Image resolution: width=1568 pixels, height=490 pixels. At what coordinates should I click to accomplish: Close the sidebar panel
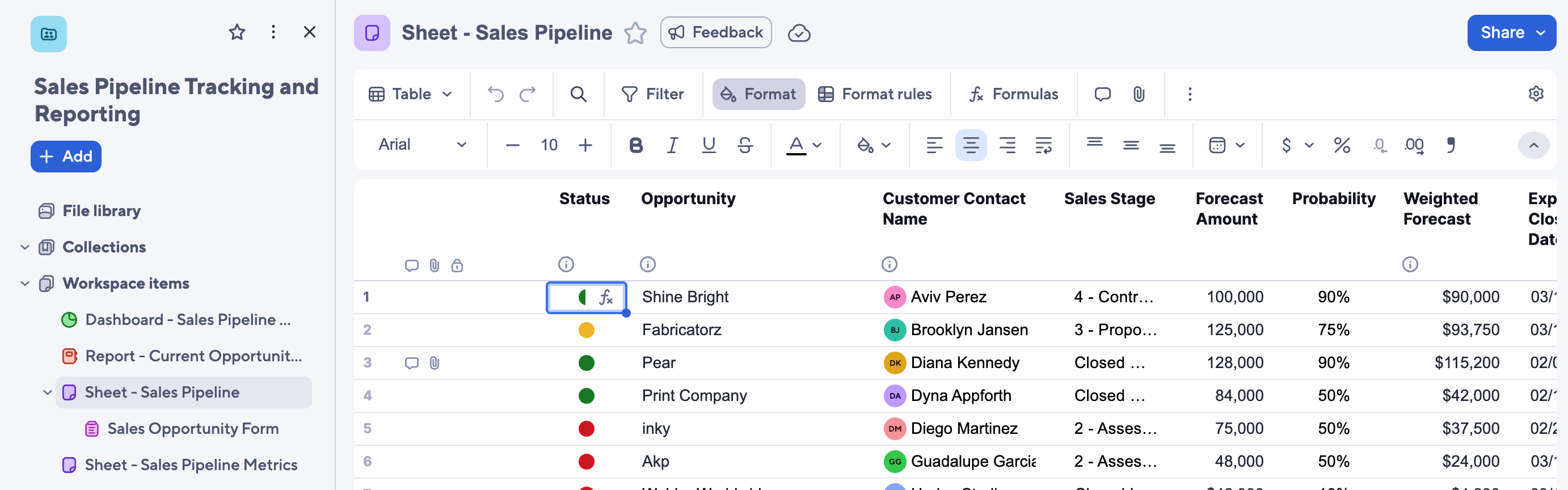(309, 32)
